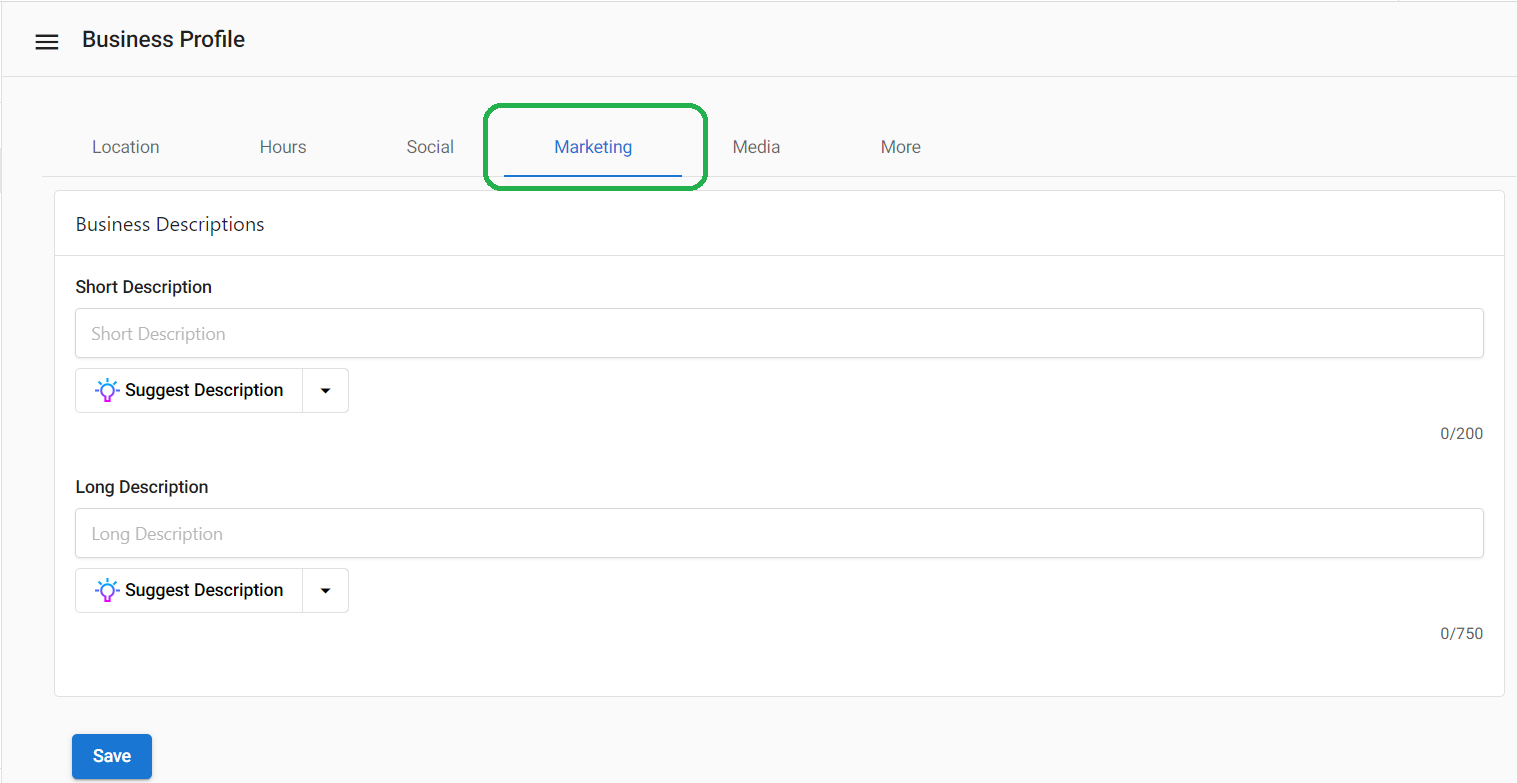Open the Hours tab
Image resolution: width=1517 pixels, height=783 pixels.
coord(282,146)
